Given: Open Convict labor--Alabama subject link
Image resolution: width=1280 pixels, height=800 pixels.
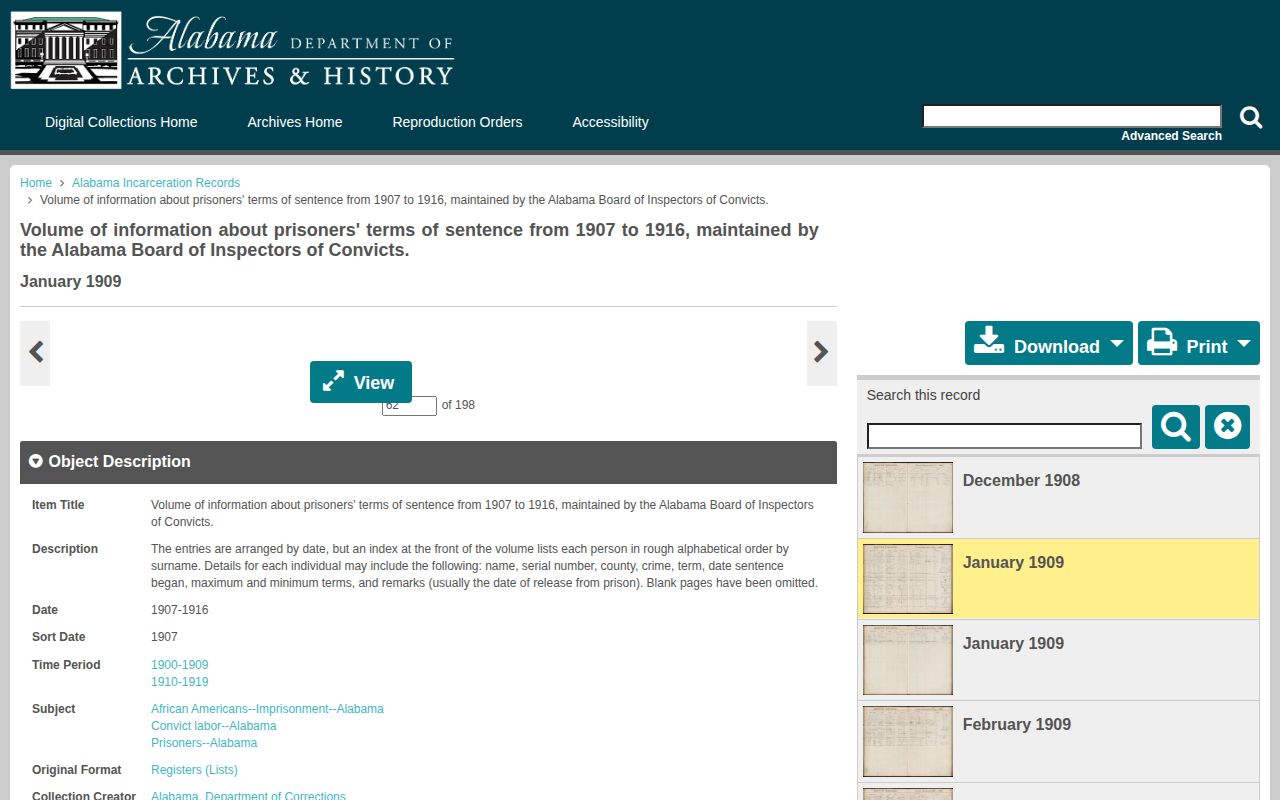Looking at the screenshot, I should (214, 726).
